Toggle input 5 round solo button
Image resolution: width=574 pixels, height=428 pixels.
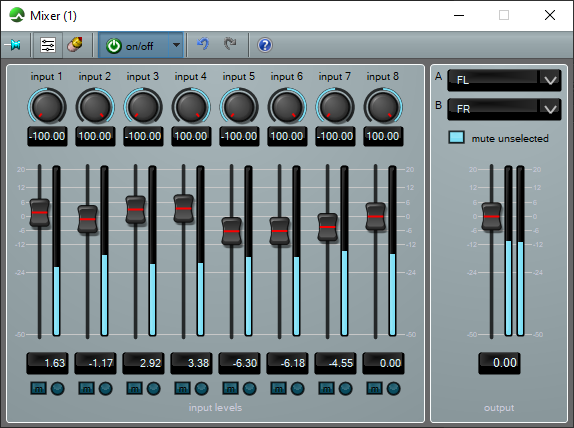click(249, 388)
